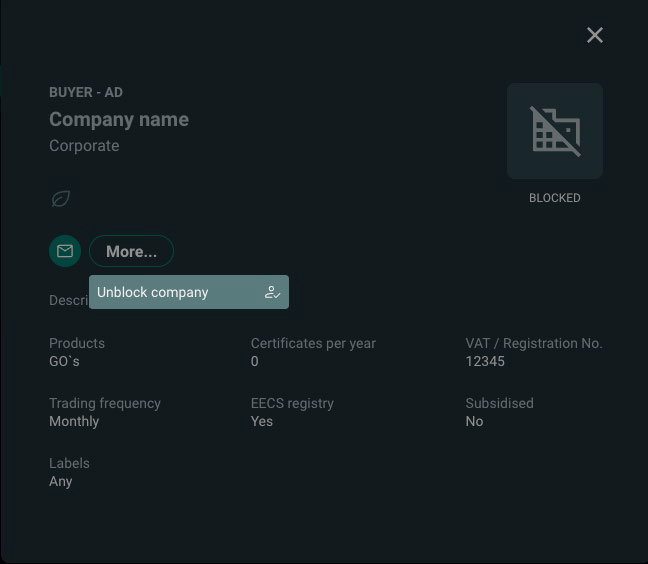Select Unblock company from the menu
This screenshot has width=648, height=564.
point(189,292)
